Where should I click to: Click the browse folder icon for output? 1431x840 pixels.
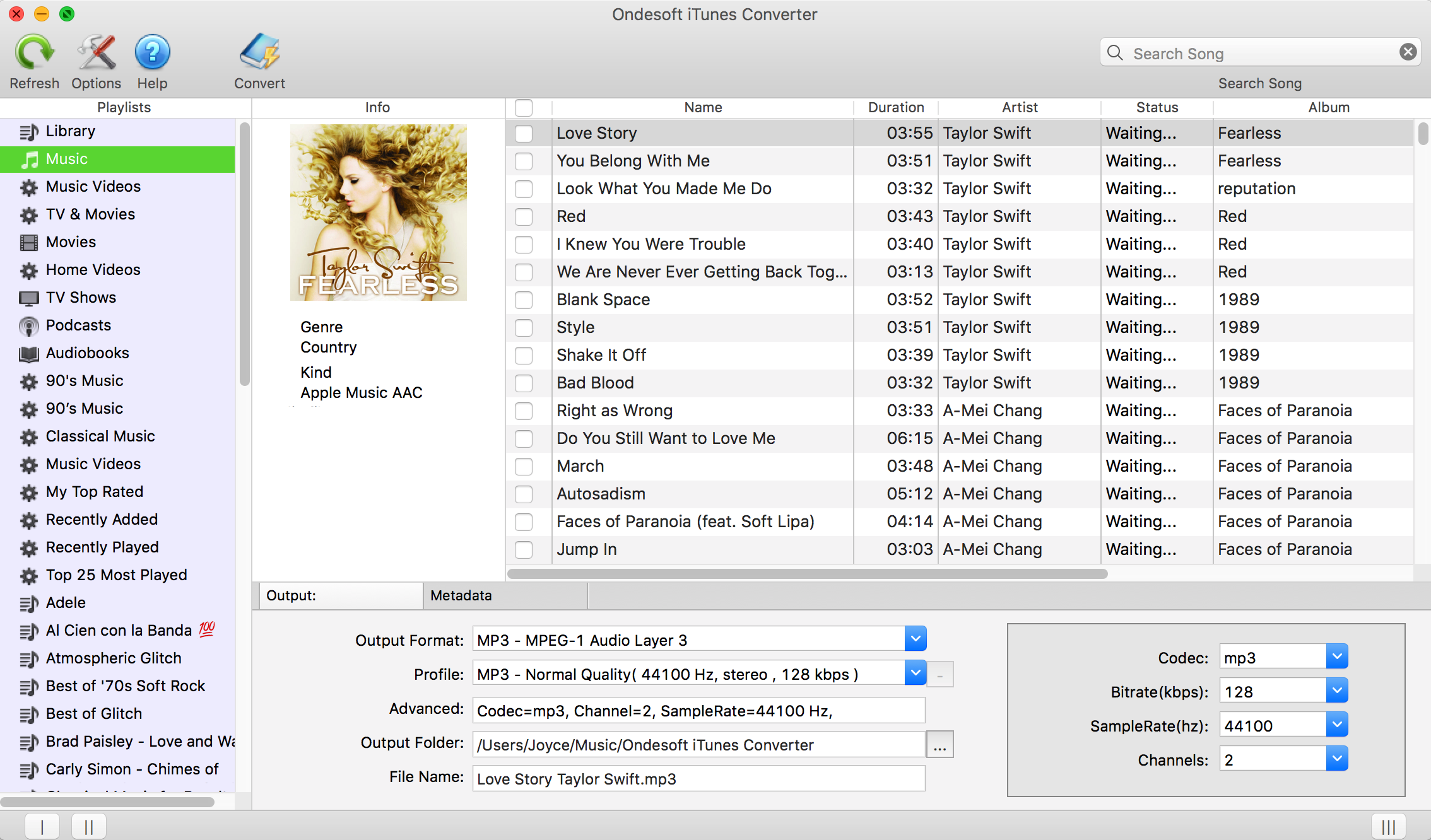[939, 744]
